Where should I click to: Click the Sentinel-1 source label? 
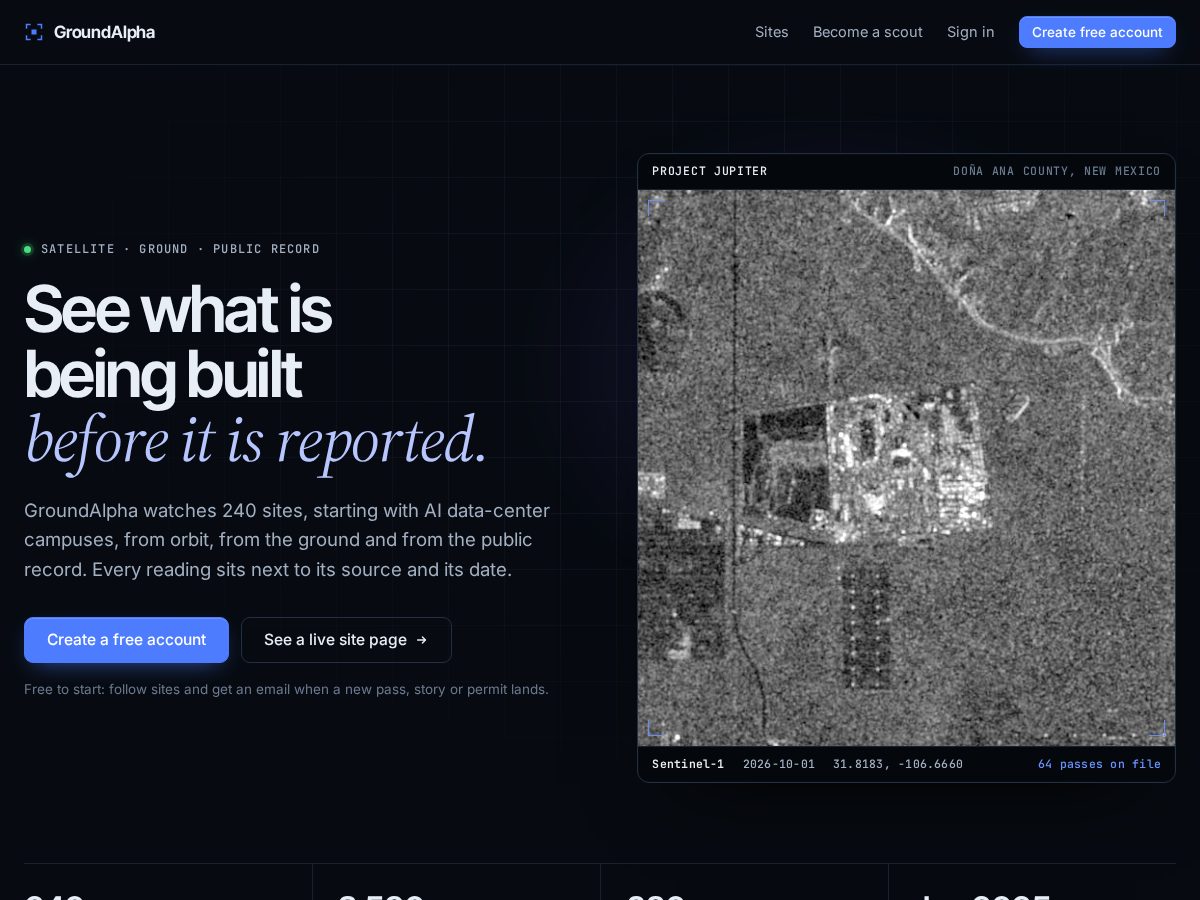click(x=688, y=764)
